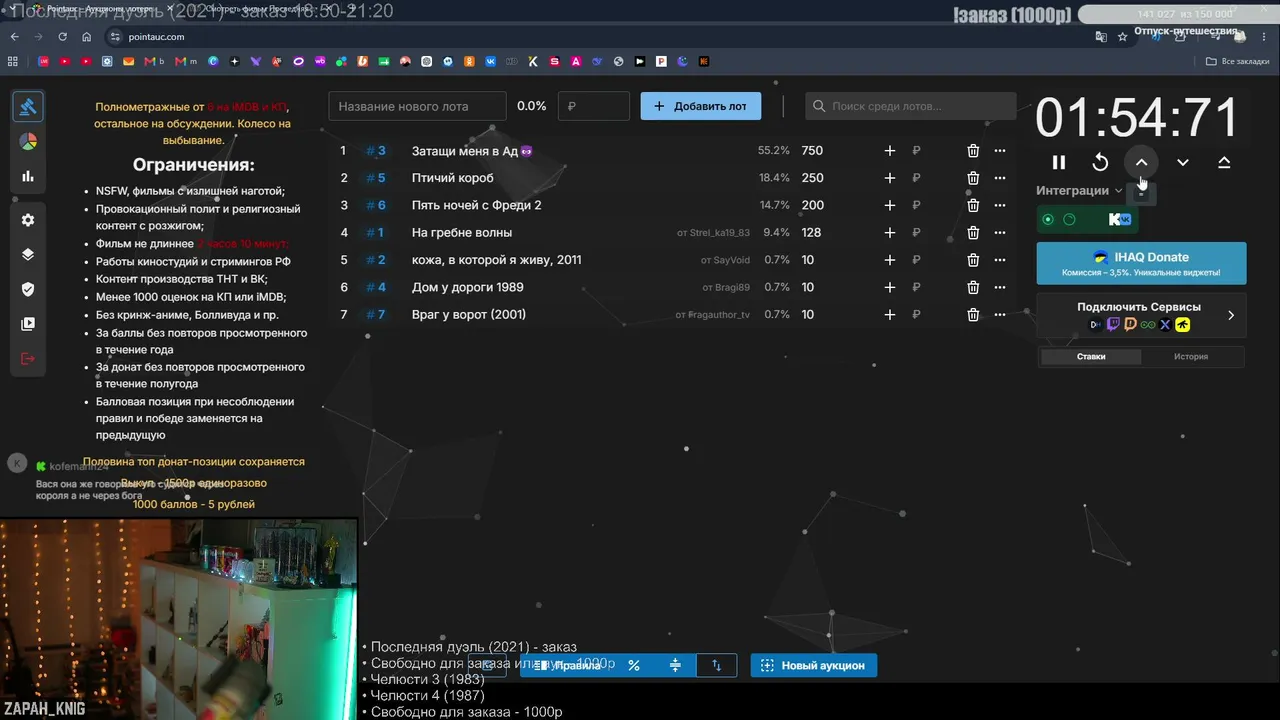Open the video library icon in sidebar
1280x720 pixels.
[x=28, y=324]
